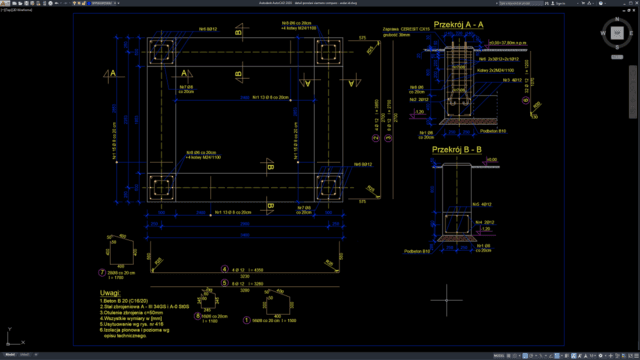The image size is (640, 360).
Task: Click the Open file icon in toolbar
Action: 20,3
